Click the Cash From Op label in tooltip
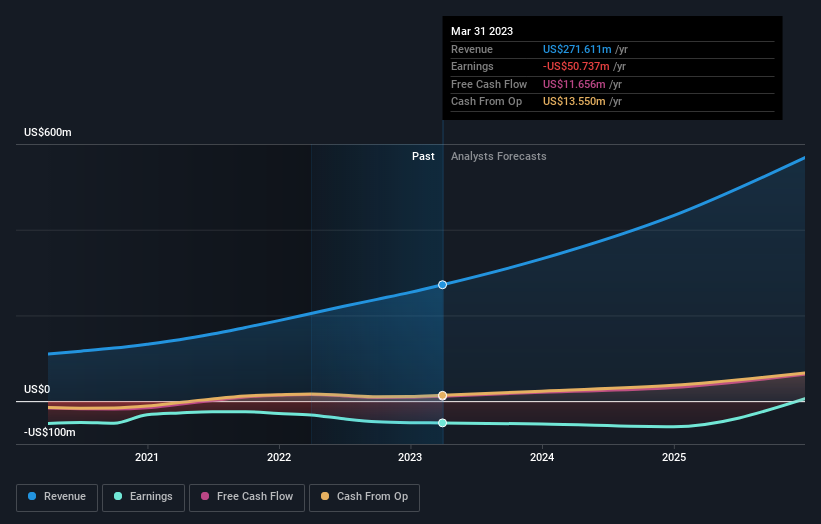Viewport: 821px width, 524px height. (486, 102)
